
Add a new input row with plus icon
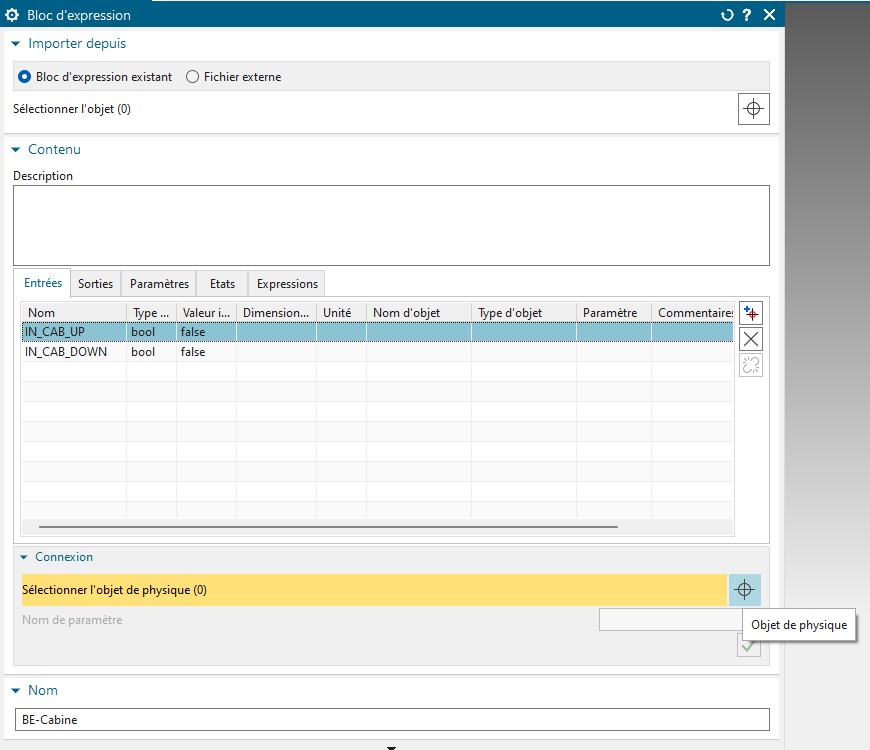click(x=751, y=313)
